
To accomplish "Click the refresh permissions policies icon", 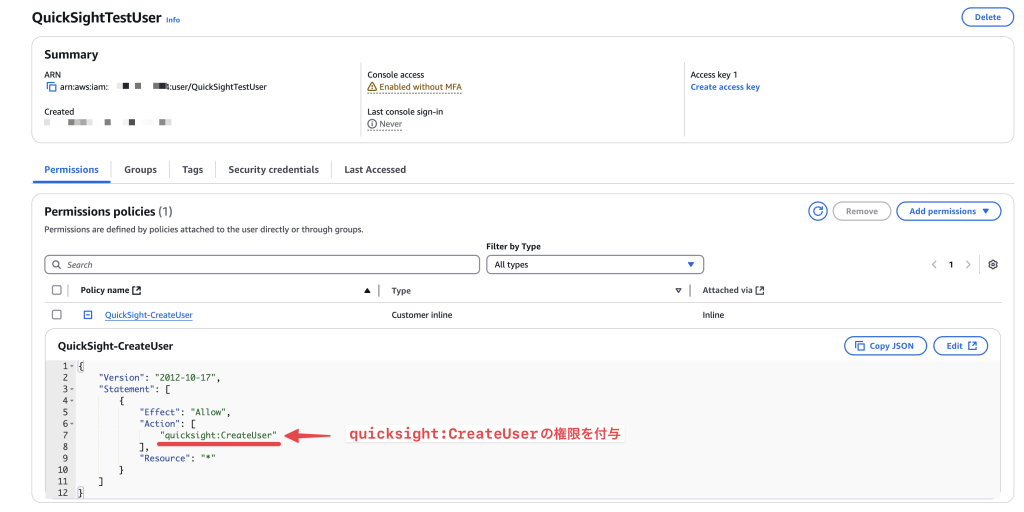I will click(818, 212).
